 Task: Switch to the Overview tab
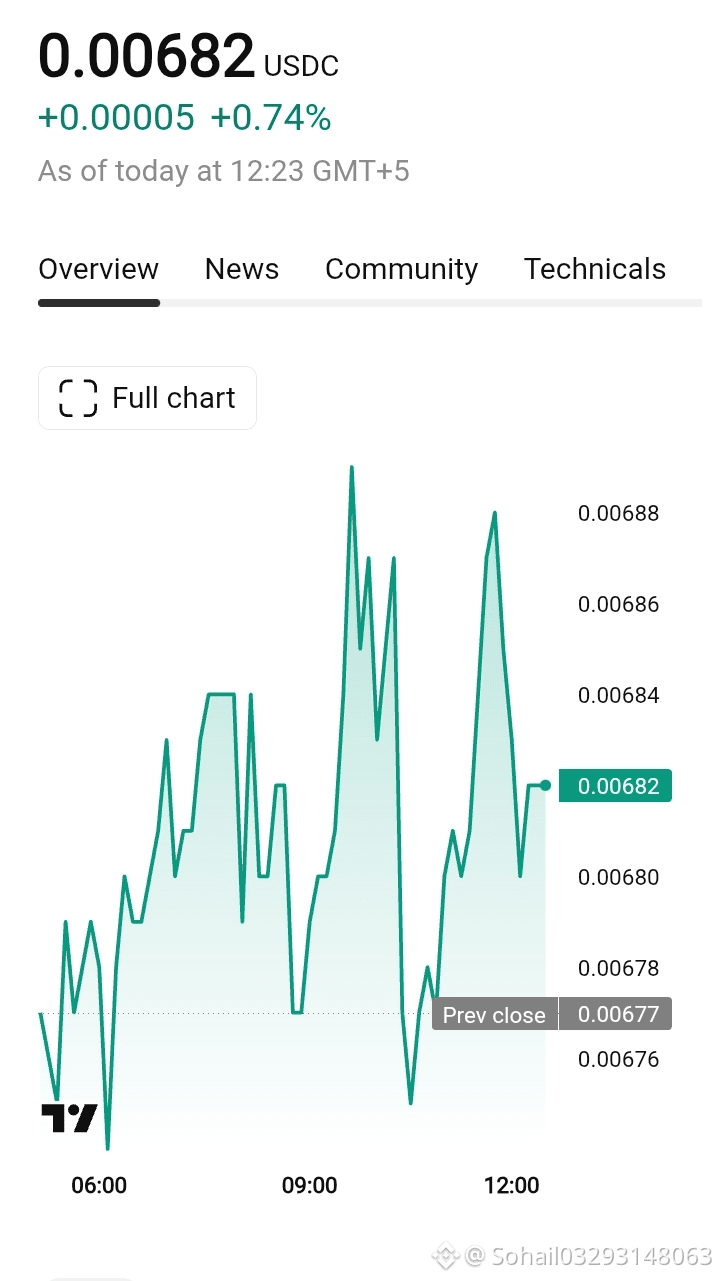click(98, 269)
